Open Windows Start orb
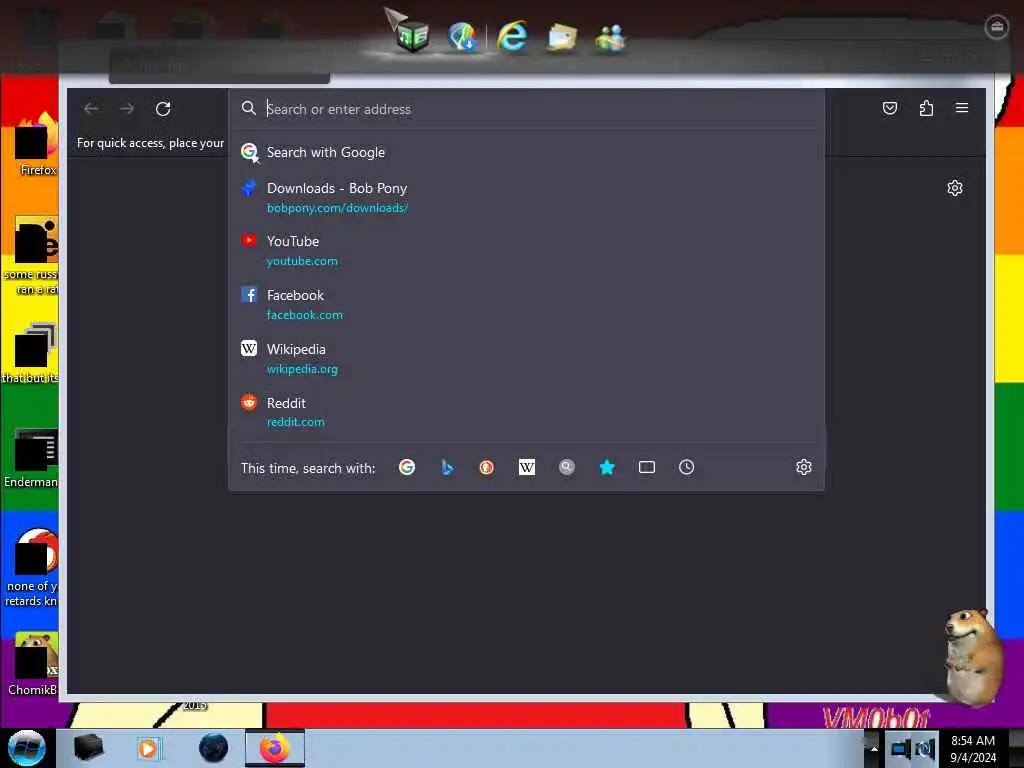The image size is (1024, 768). (27, 748)
